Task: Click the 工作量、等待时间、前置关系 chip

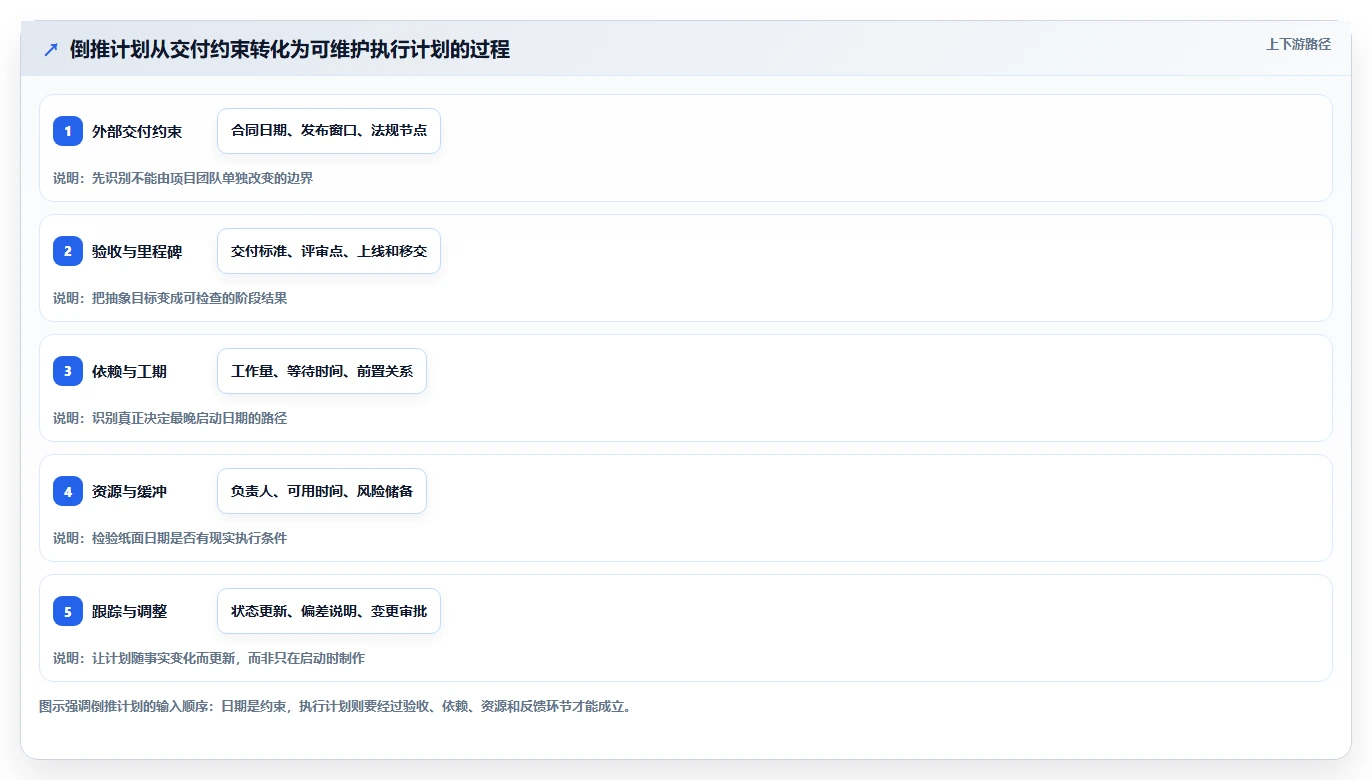Action: pos(322,371)
